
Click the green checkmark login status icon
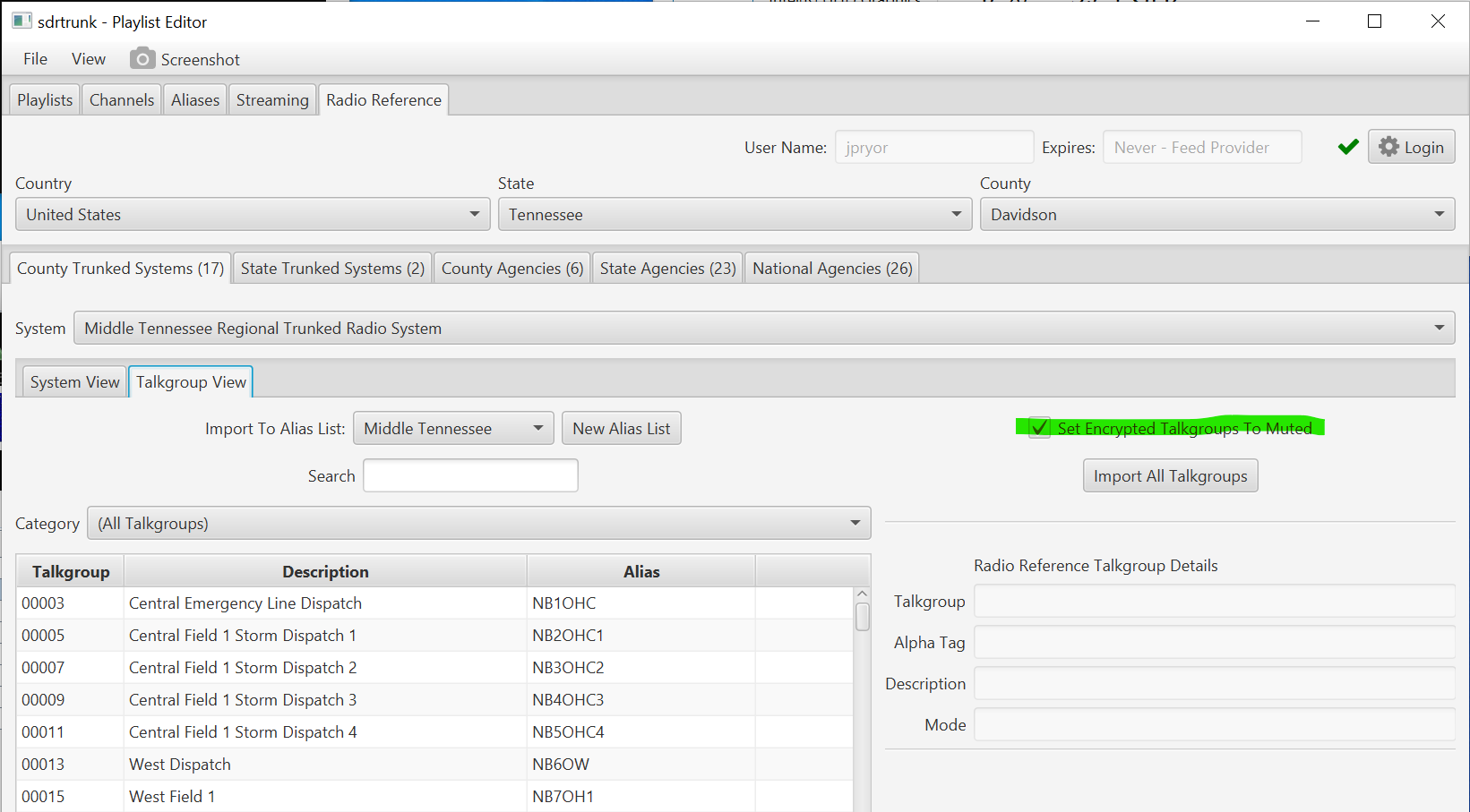pyautogui.click(x=1347, y=146)
